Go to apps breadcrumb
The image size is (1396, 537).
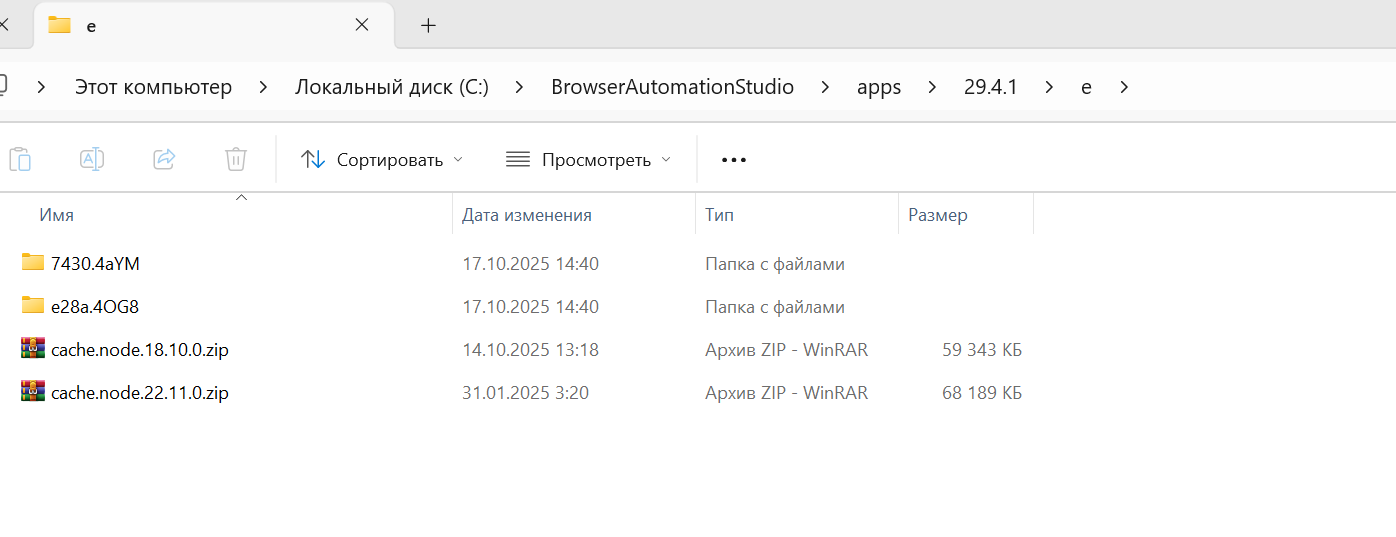pos(879,87)
